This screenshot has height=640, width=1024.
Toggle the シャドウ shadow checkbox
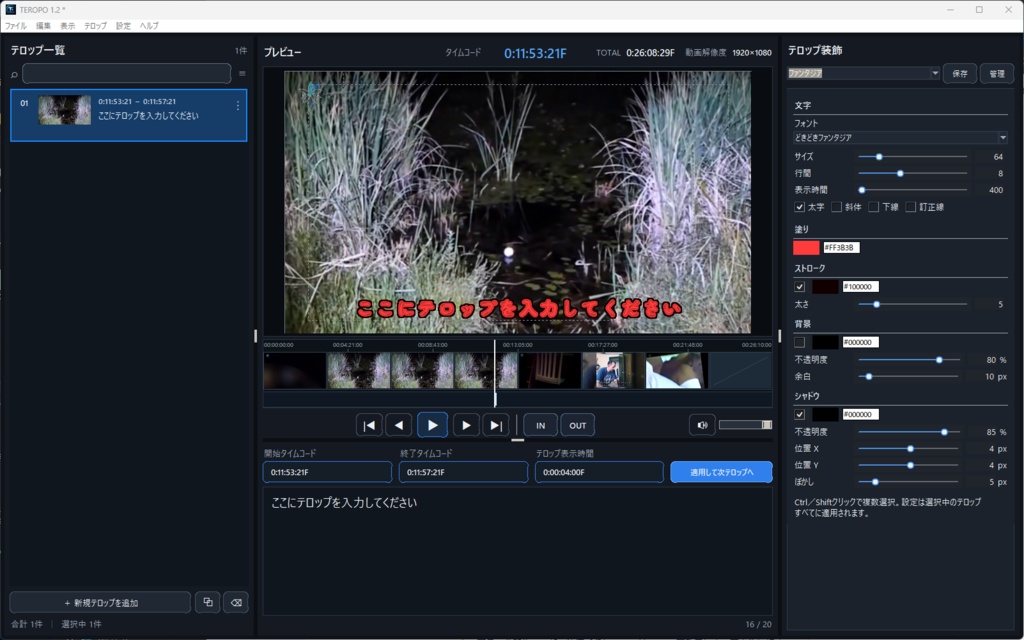point(799,415)
